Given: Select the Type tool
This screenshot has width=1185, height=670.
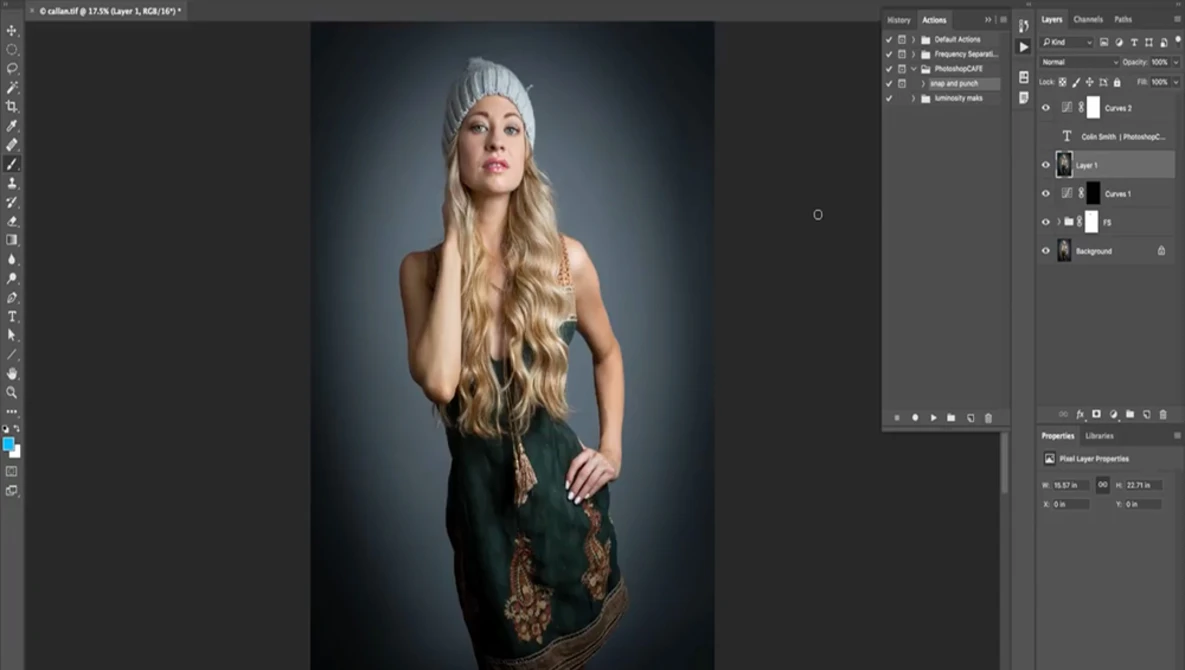Looking at the screenshot, I should [12, 316].
